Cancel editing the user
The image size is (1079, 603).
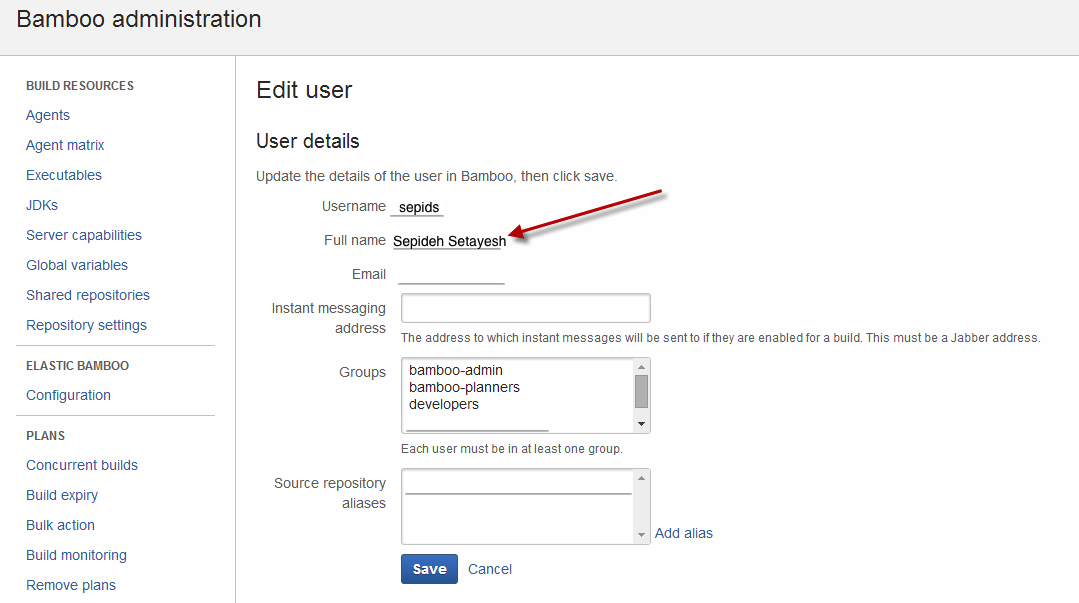click(489, 569)
